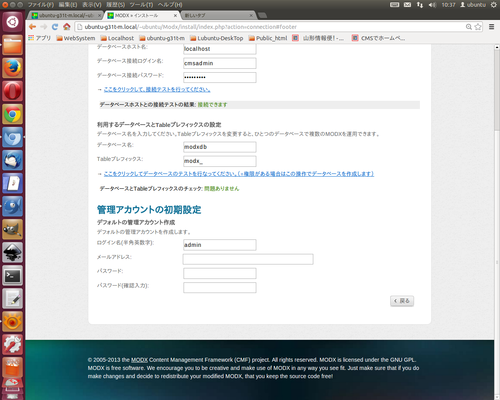Click the database test link
The image size is (500, 400).
point(239,174)
